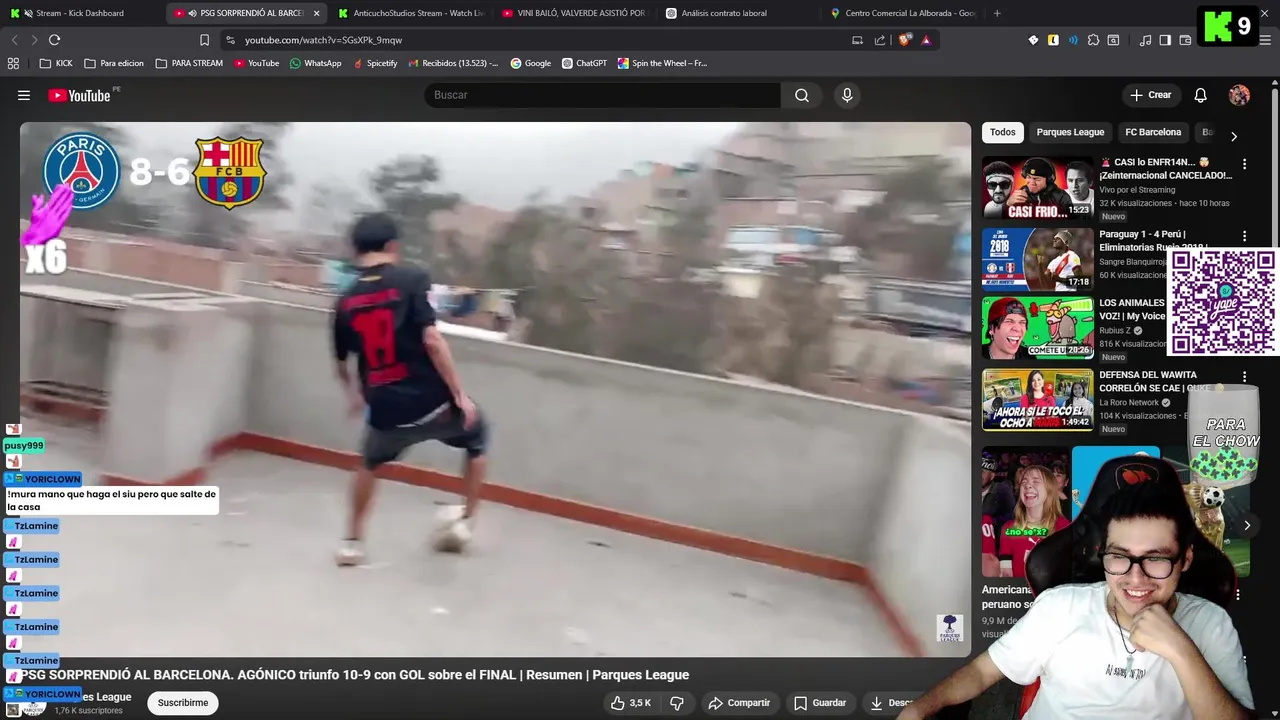Toggle the browser sidebar panel
Viewport: 1280px width, 720px height.
pos(1165,40)
